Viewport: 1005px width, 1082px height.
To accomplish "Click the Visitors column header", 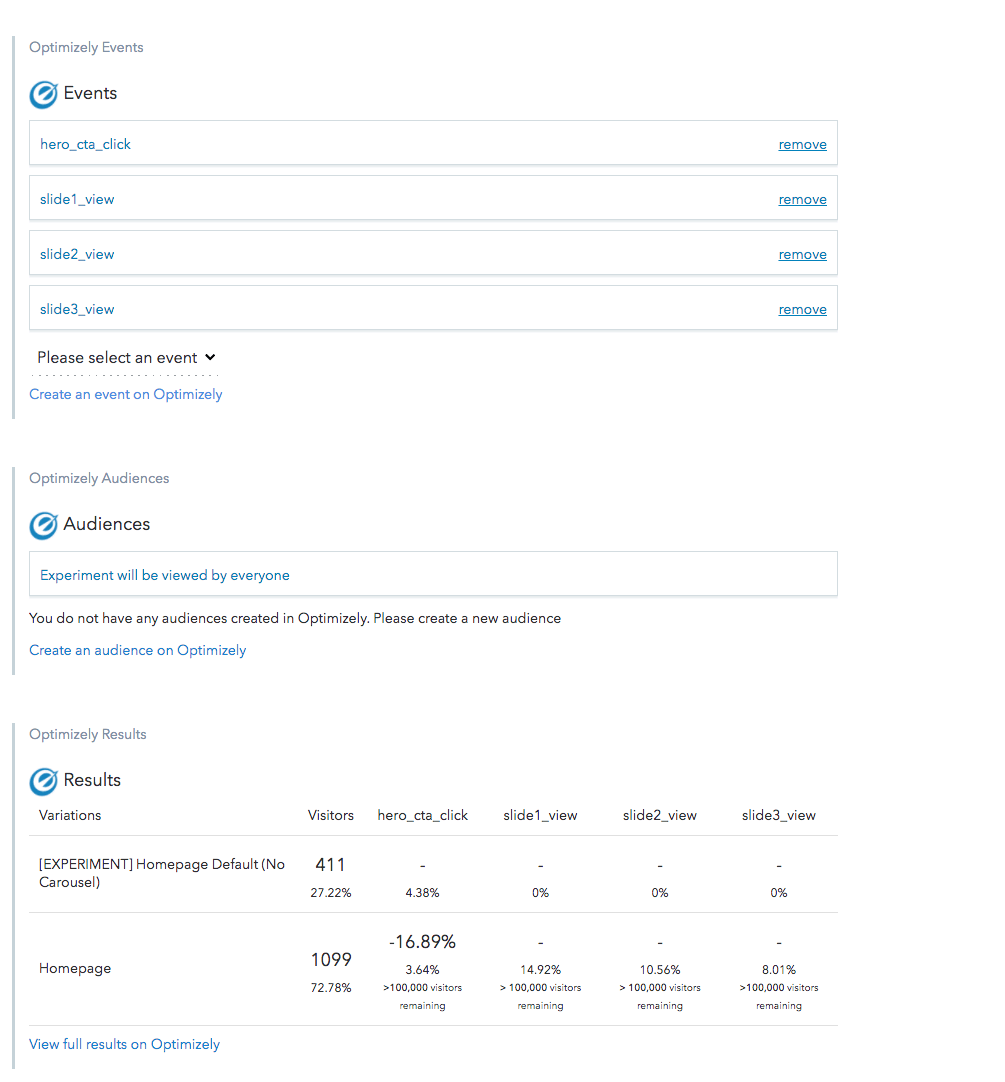I will [x=331, y=815].
